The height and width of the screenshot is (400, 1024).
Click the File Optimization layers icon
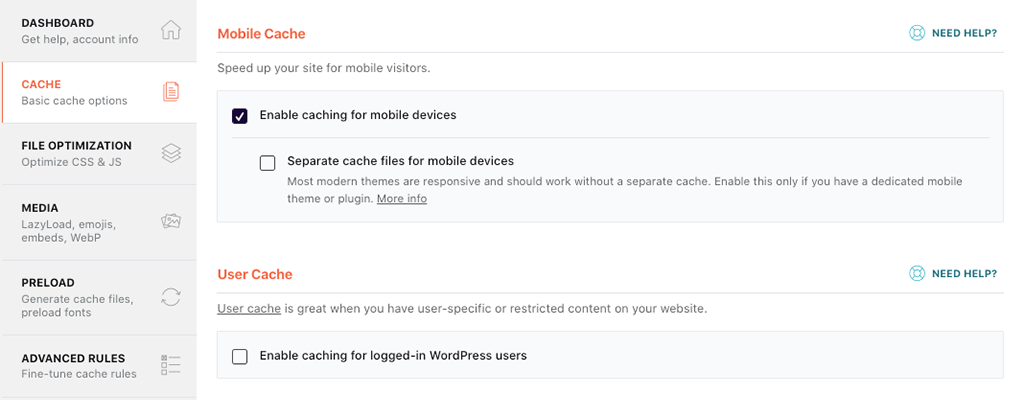[x=171, y=153]
